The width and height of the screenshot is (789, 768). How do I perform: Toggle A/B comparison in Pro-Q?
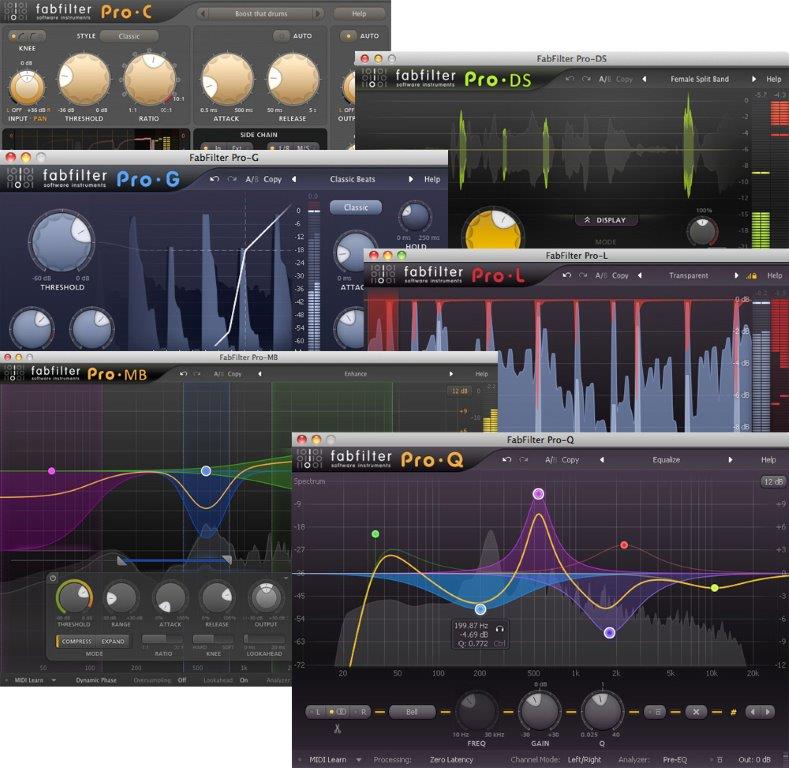pos(550,460)
